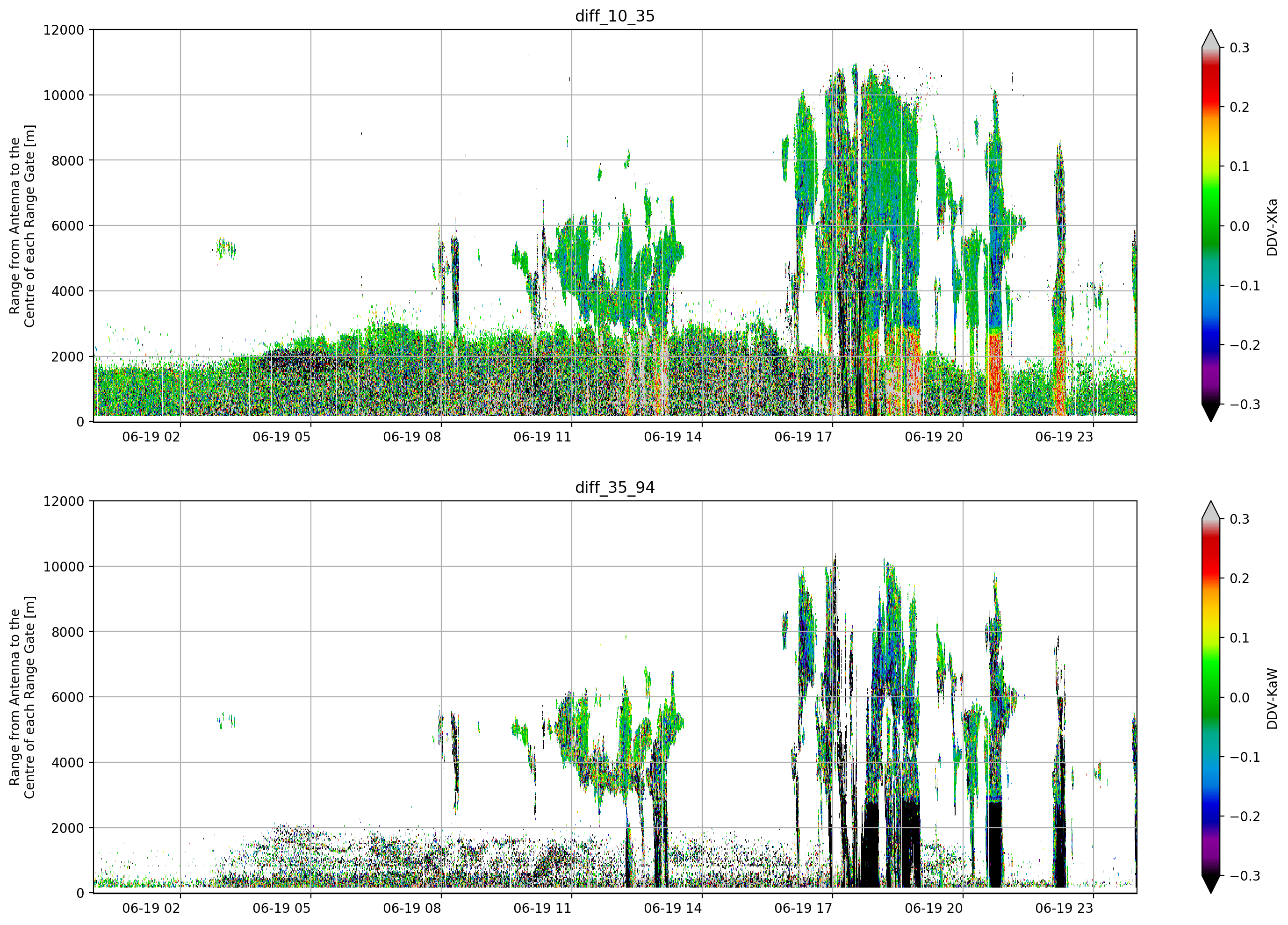This screenshot has height=925, width=1288.
Task: Click the 0.3 tick on DDV-KaW colorbar
Action: (x=1239, y=519)
